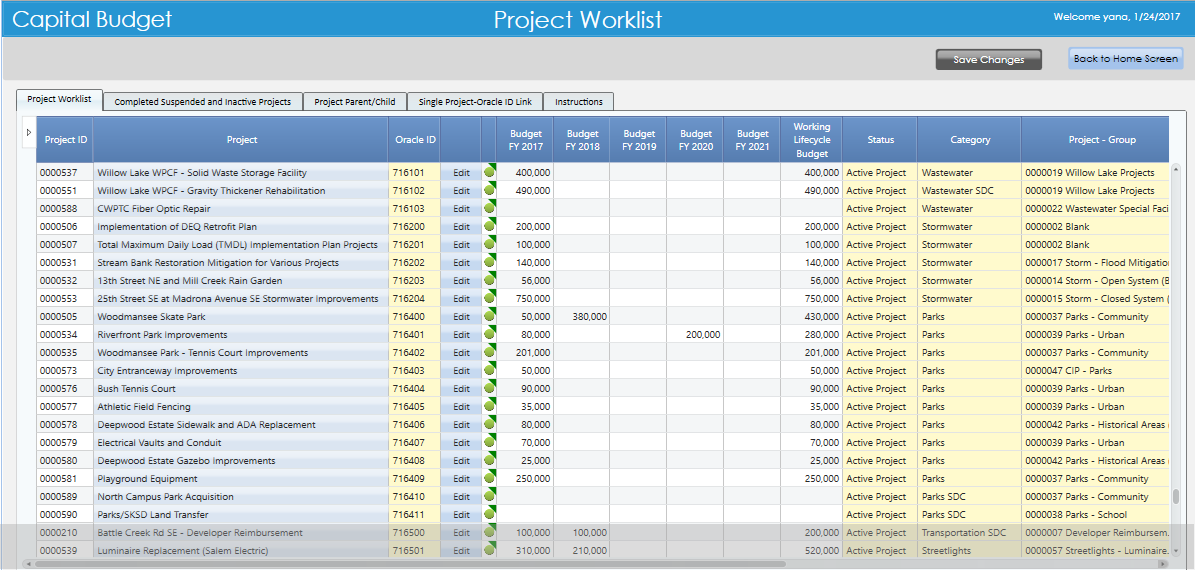Open Completed Suspended and Inactive Projects tab

203,102
